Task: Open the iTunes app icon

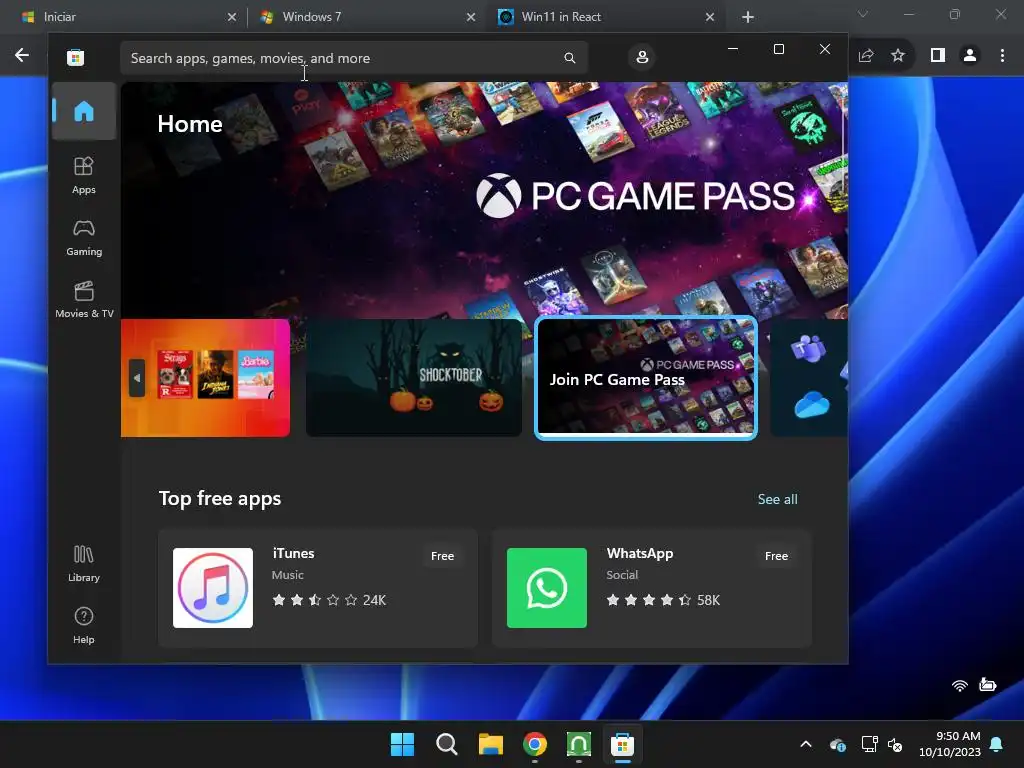Action: pyautogui.click(x=213, y=588)
